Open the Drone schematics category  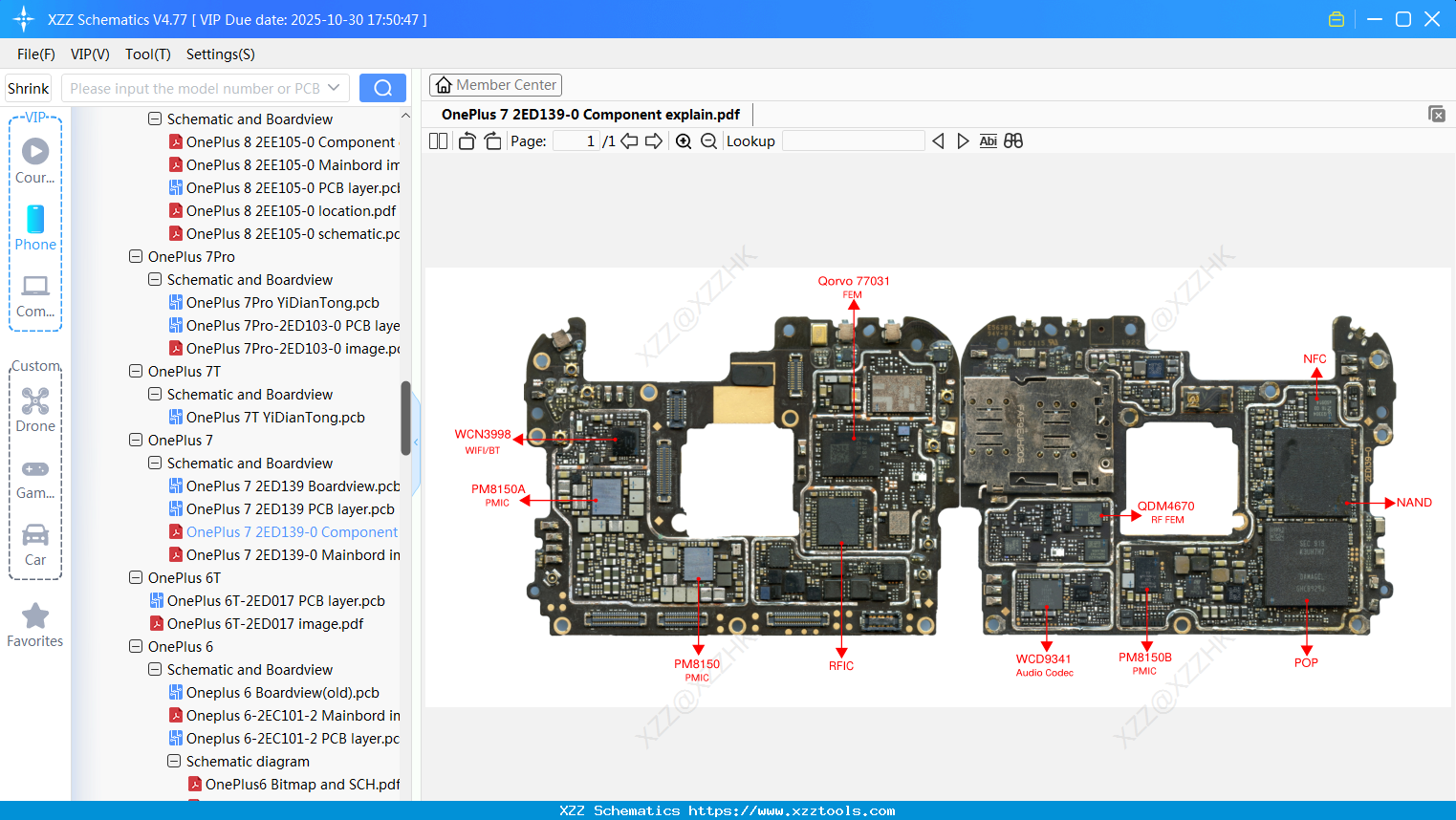click(34, 411)
